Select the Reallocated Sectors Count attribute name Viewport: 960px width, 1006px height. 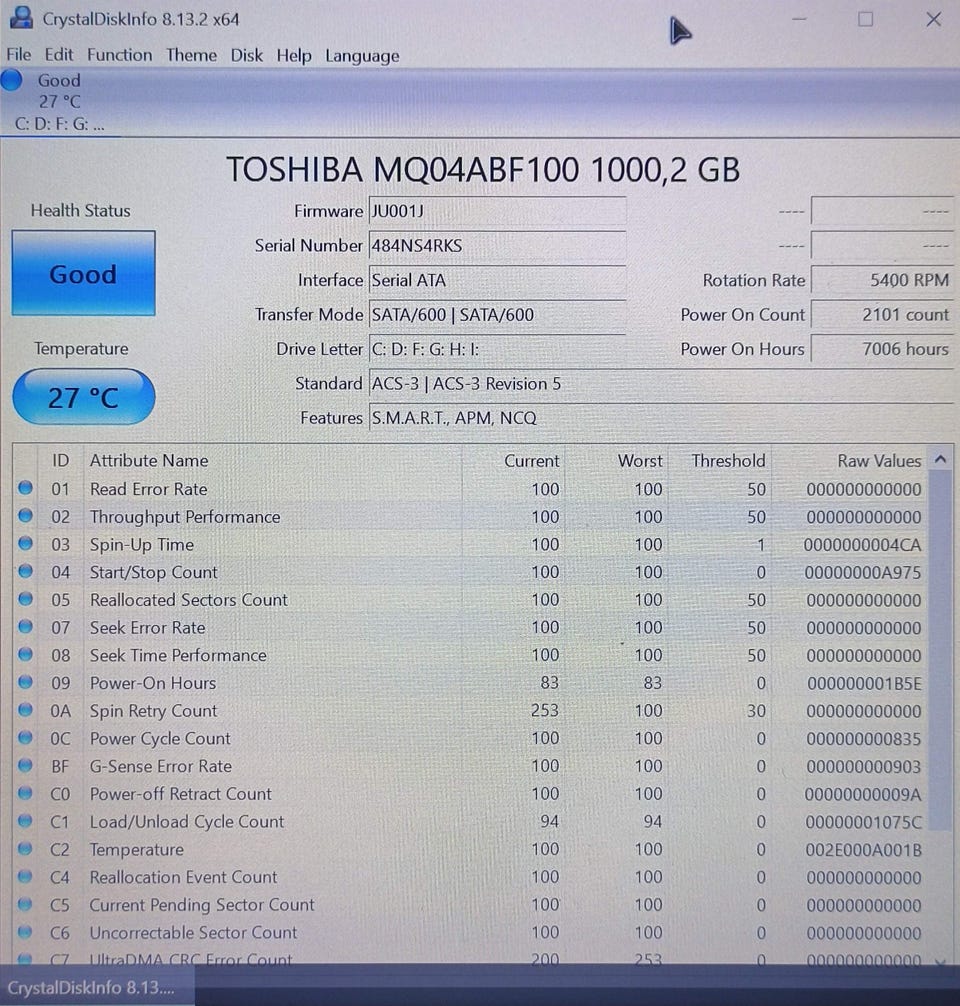189,600
